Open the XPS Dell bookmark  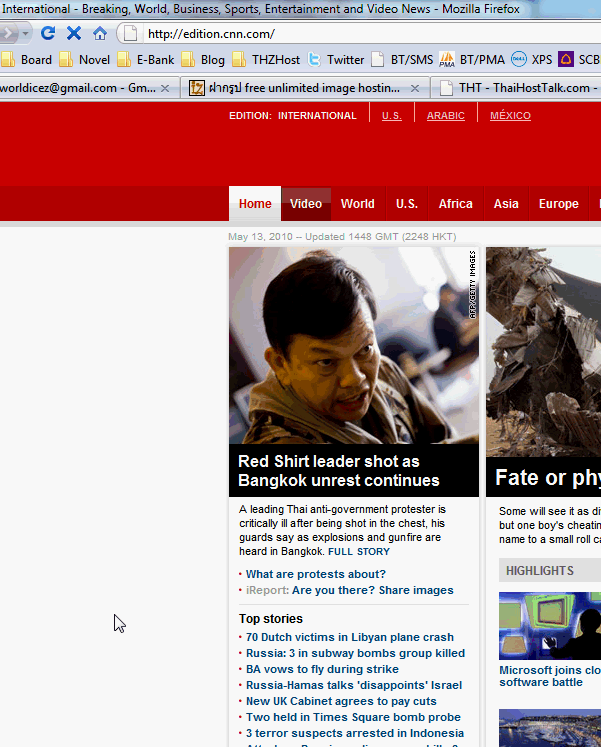click(531, 60)
